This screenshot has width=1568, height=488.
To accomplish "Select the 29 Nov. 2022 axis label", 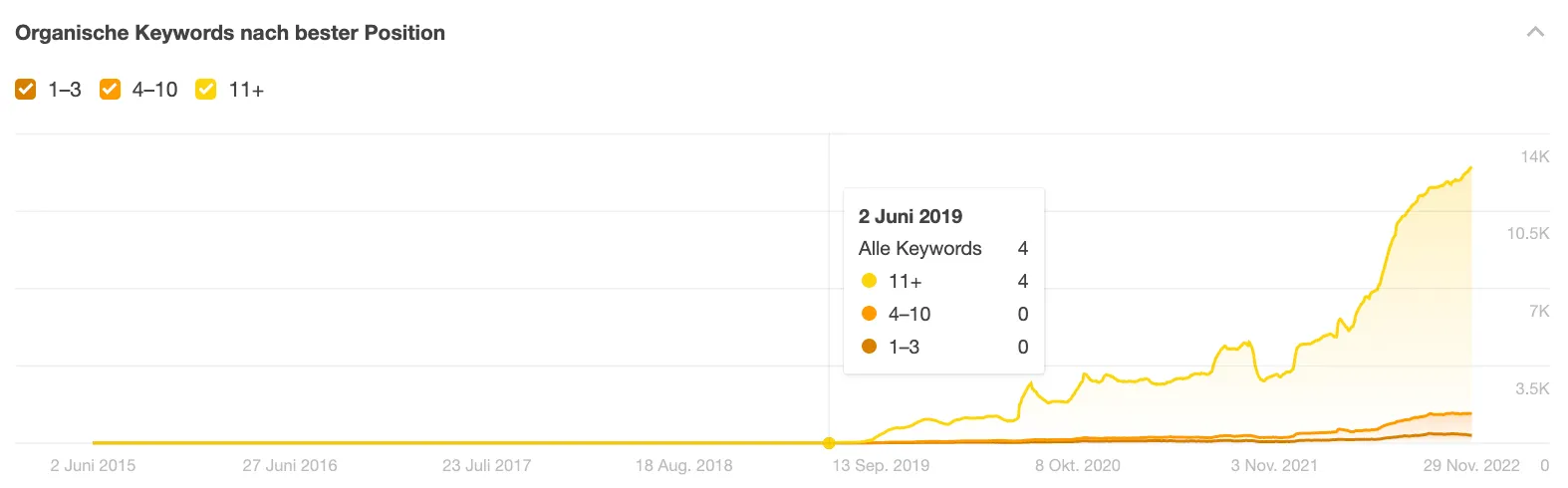I will pyautogui.click(x=1471, y=465).
